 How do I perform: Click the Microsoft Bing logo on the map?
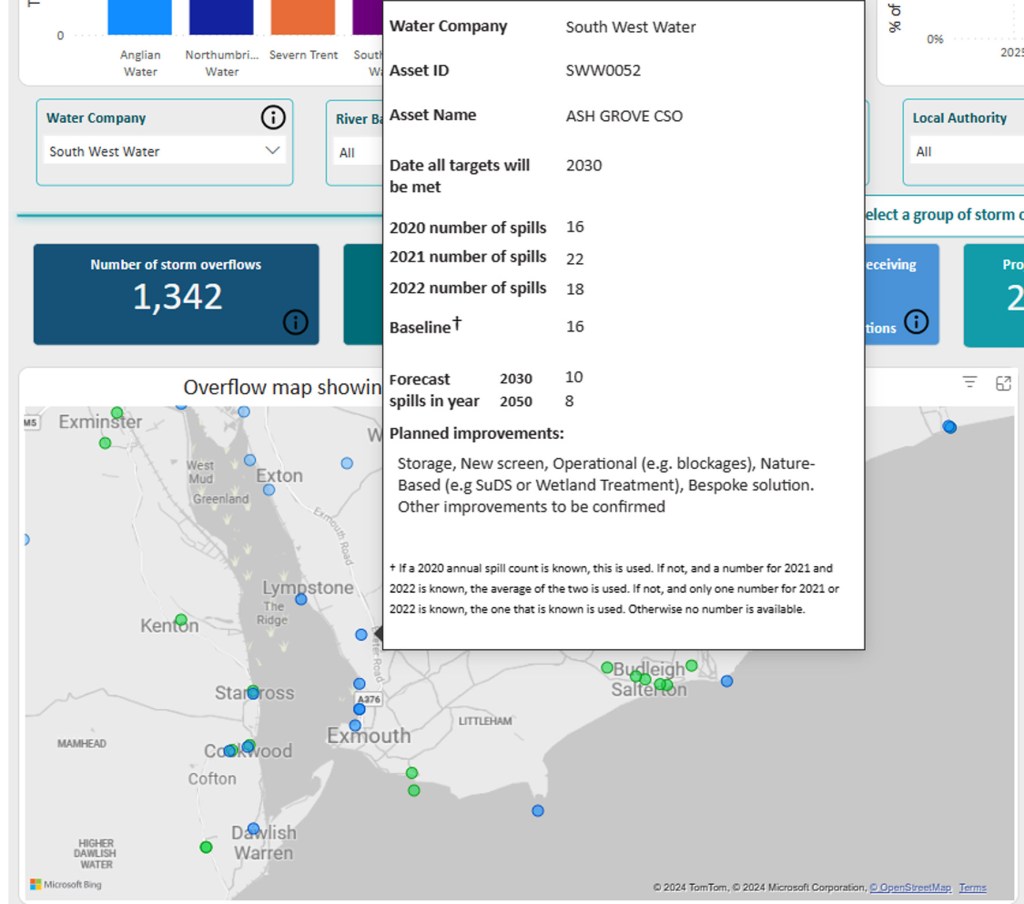(x=66, y=884)
